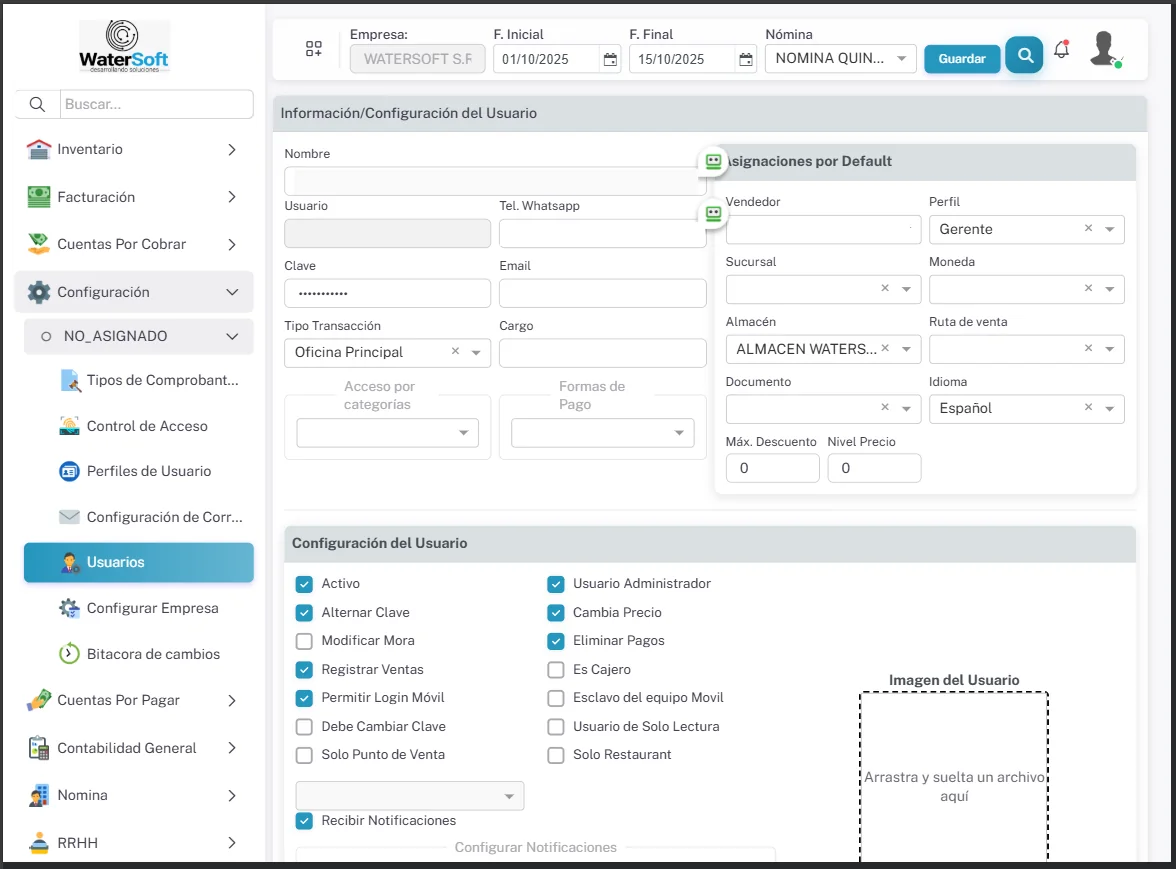This screenshot has width=1176, height=869.
Task: Click the search magnifier icon in sidebar
Action: 38,104
